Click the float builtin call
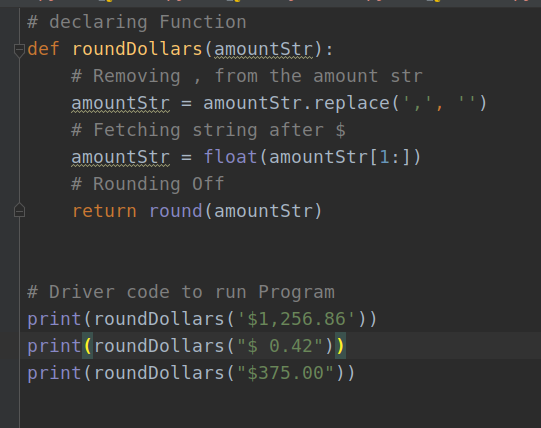 click(230, 157)
